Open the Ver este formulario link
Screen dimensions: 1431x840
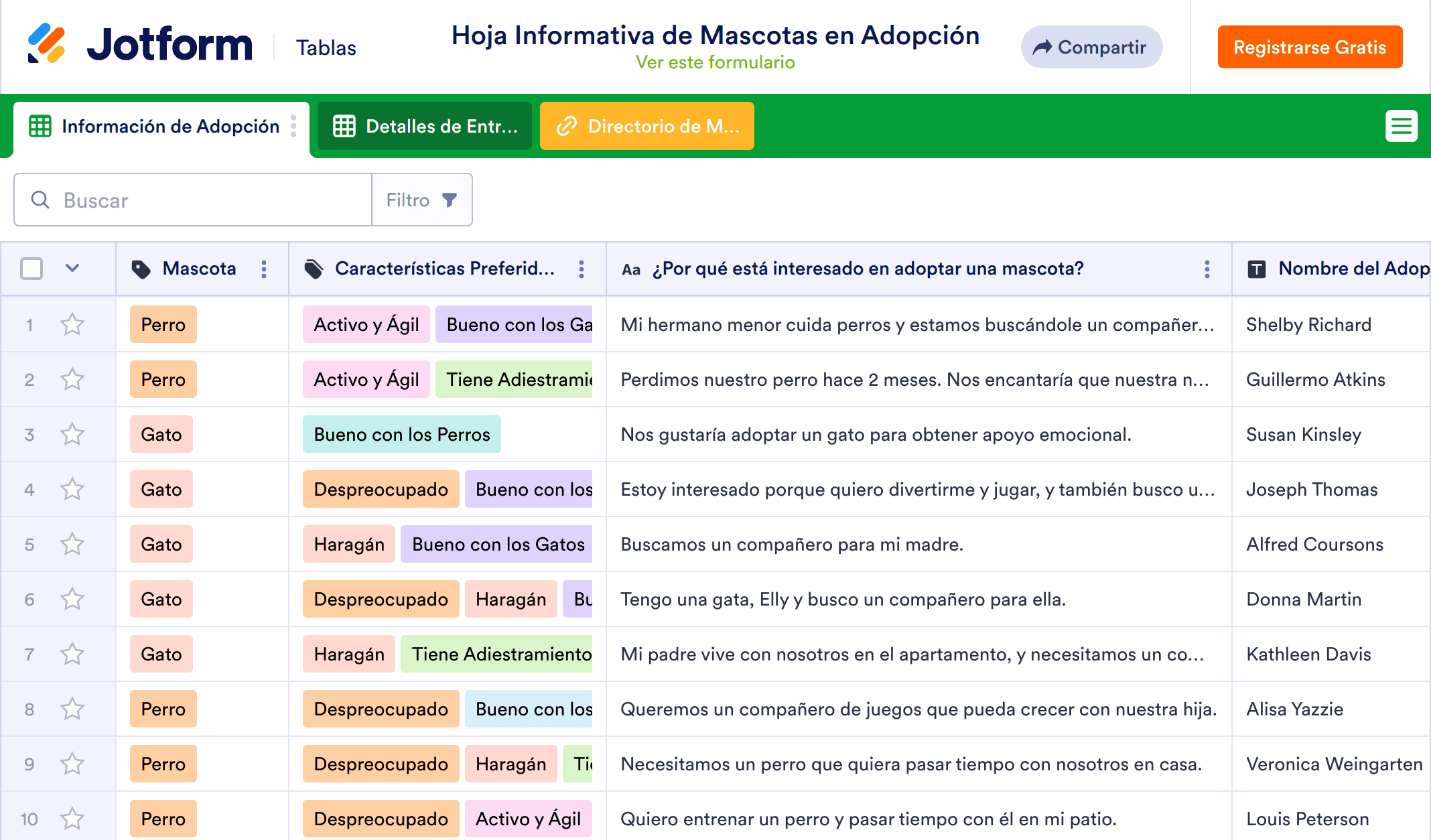pyautogui.click(x=715, y=62)
